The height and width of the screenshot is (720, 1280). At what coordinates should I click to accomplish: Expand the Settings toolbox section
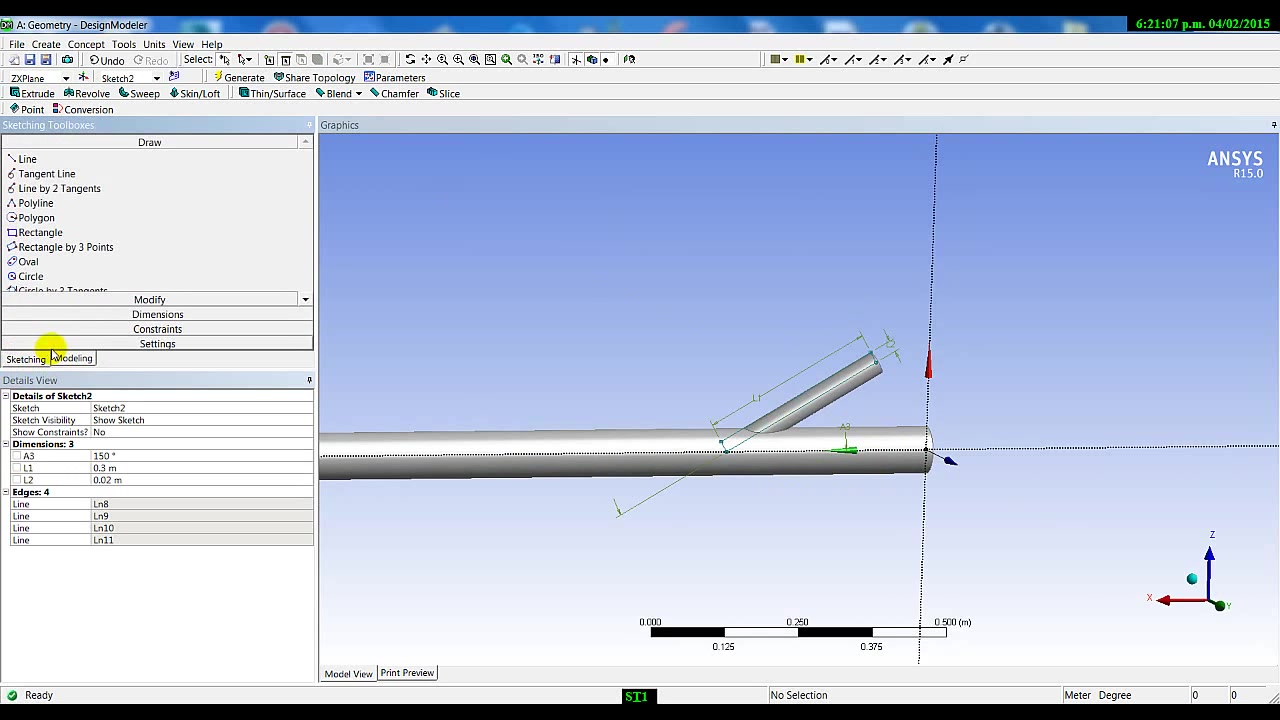[x=157, y=344]
